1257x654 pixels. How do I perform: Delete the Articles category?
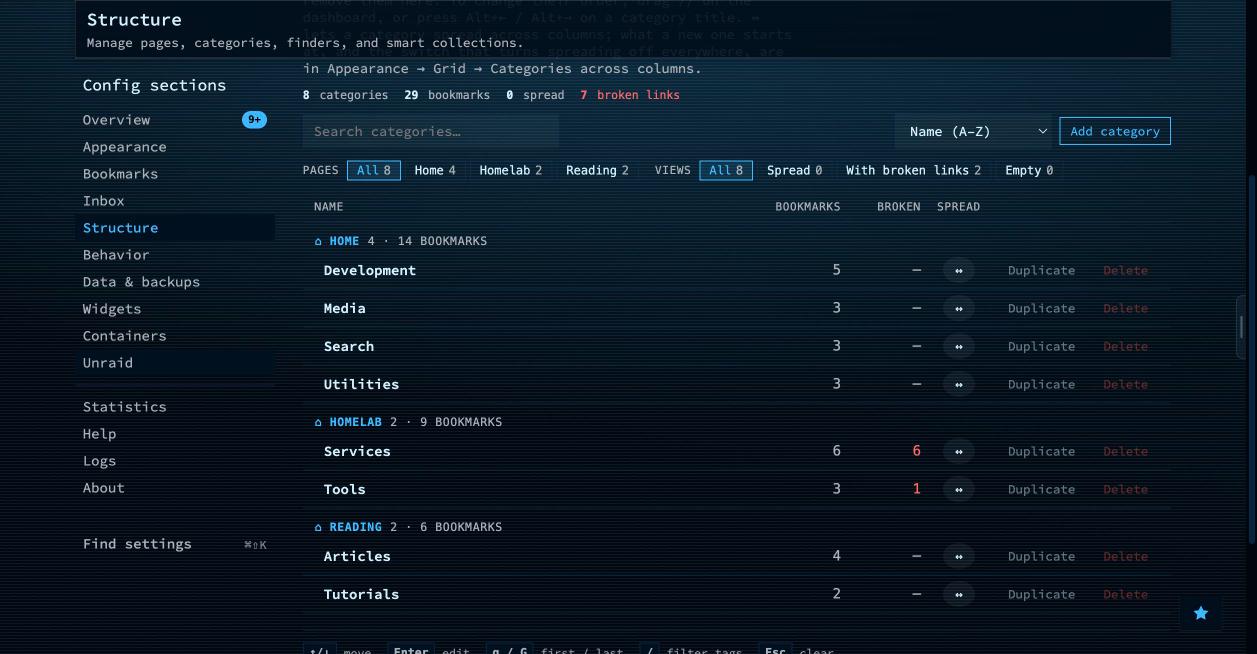(1125, 556)
